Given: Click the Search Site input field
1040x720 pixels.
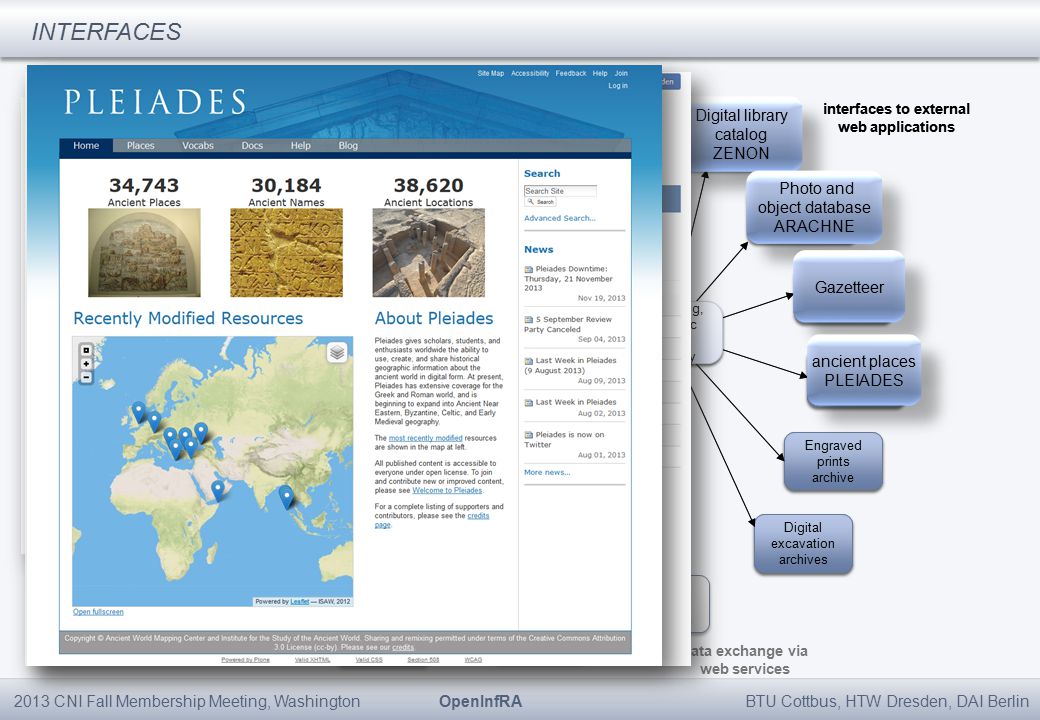Looking at the screenshot, I should [x=560, y=191].
